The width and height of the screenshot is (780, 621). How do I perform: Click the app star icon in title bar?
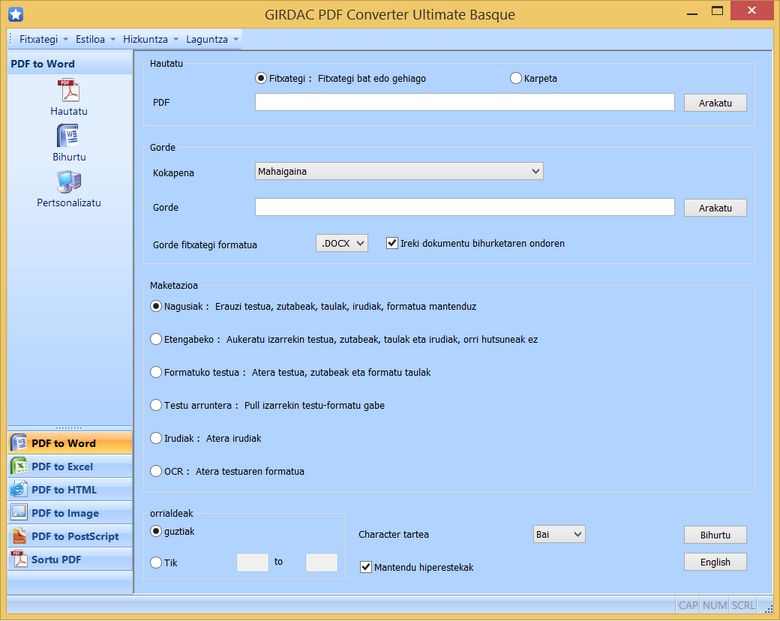click(x=15, y=14)
